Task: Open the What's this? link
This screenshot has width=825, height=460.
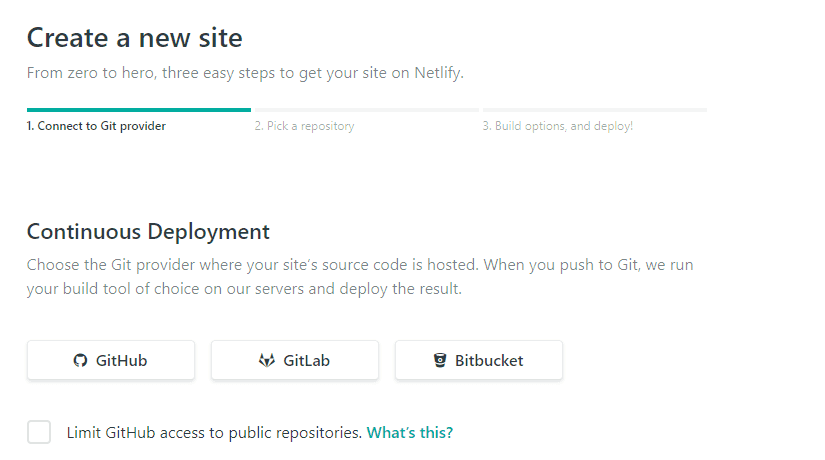Action: click(x=410, y=433)
